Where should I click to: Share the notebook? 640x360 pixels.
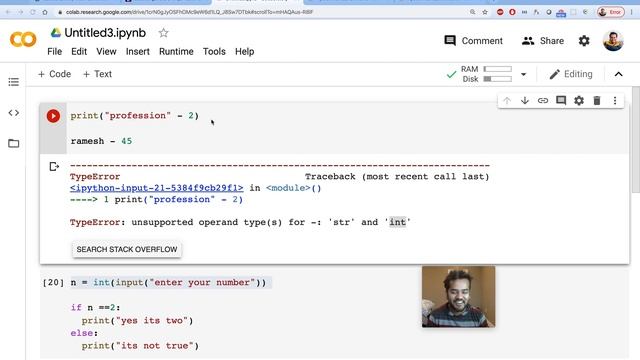[543, 41]
